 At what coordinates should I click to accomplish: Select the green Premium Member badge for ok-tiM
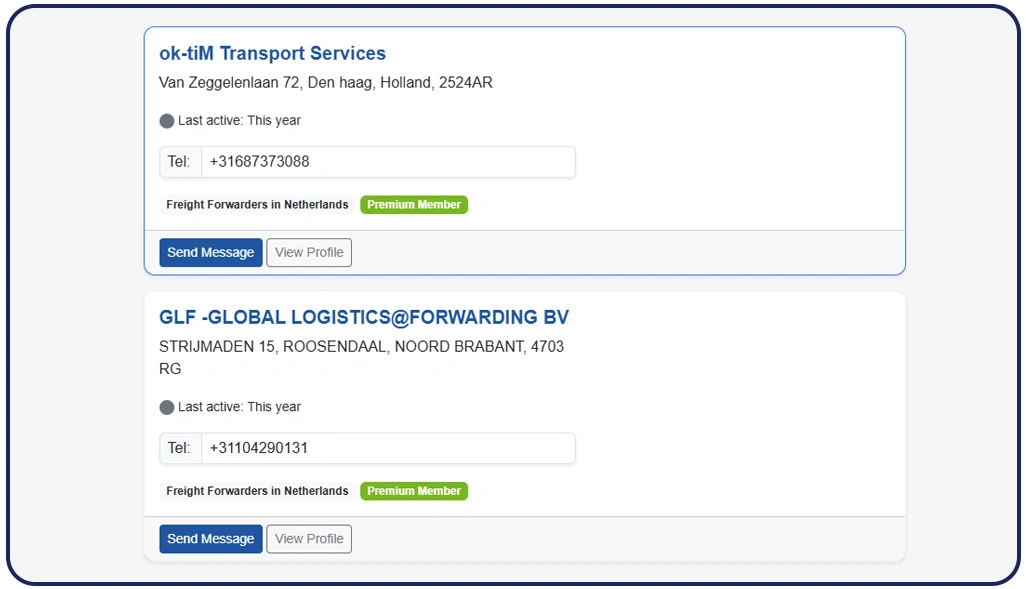coord(413,204)
